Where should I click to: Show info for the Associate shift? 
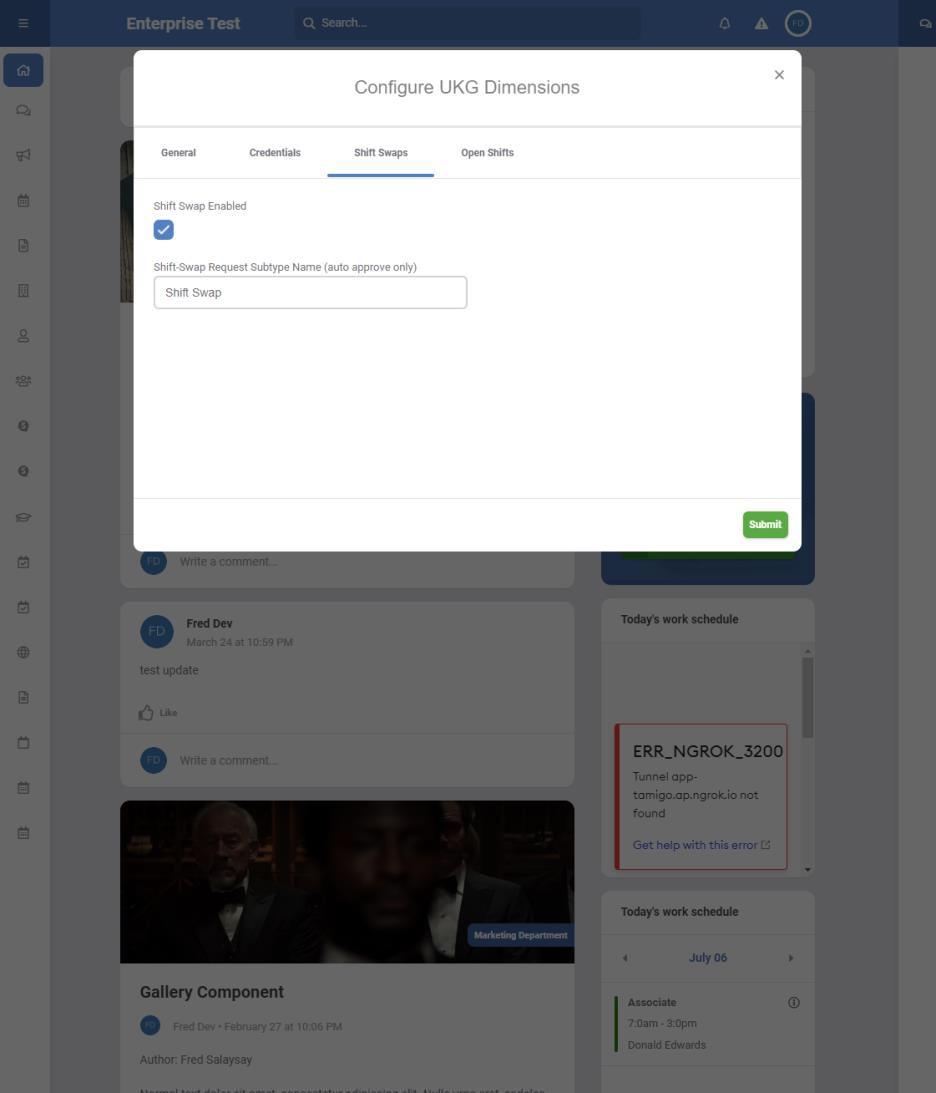pos(794,1002)
